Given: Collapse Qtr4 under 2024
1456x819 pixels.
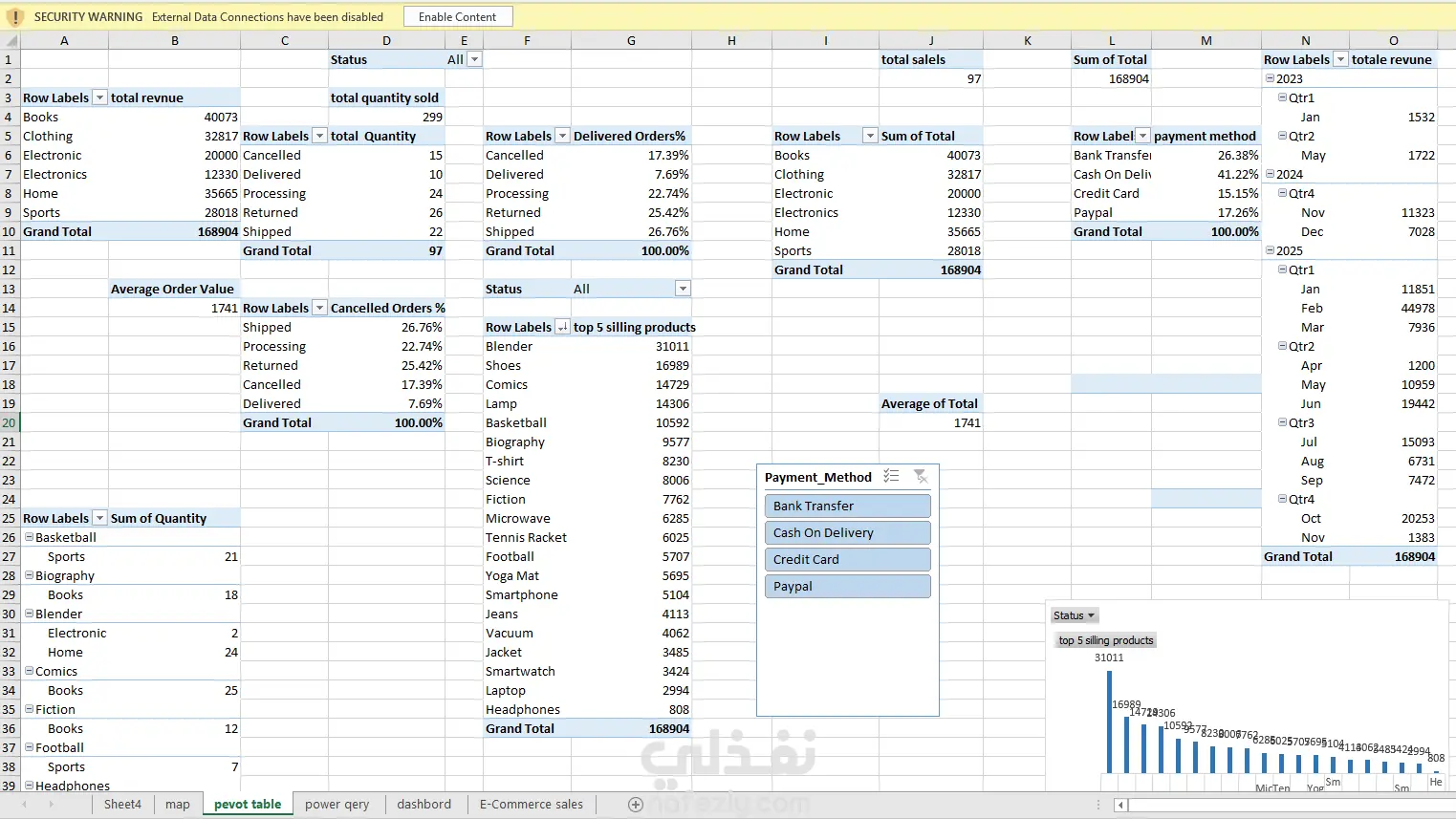Looking at the screenshot, I should 1282,193.
